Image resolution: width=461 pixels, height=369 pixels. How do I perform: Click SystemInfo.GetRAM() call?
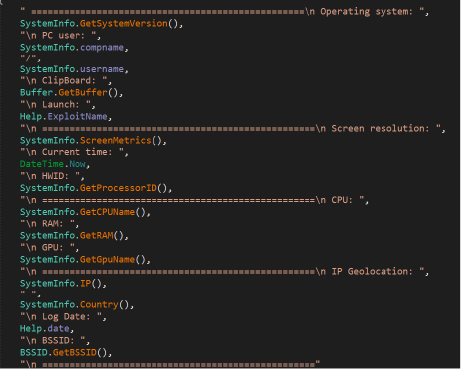(72, 236)
